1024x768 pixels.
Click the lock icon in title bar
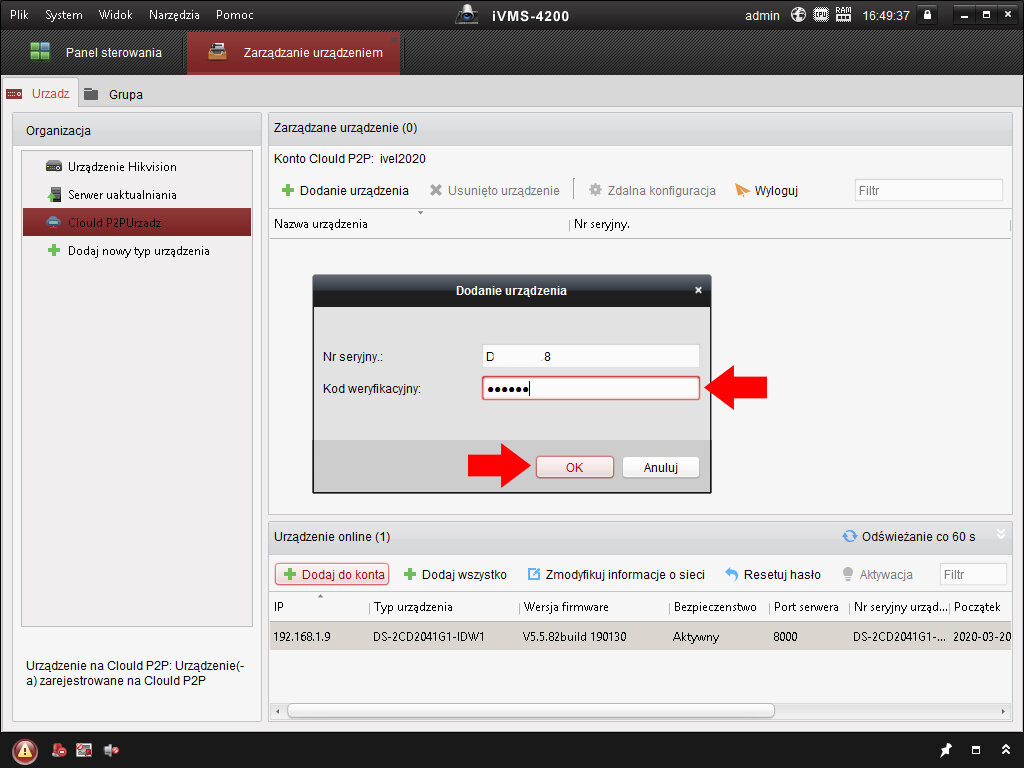[927, 15]
